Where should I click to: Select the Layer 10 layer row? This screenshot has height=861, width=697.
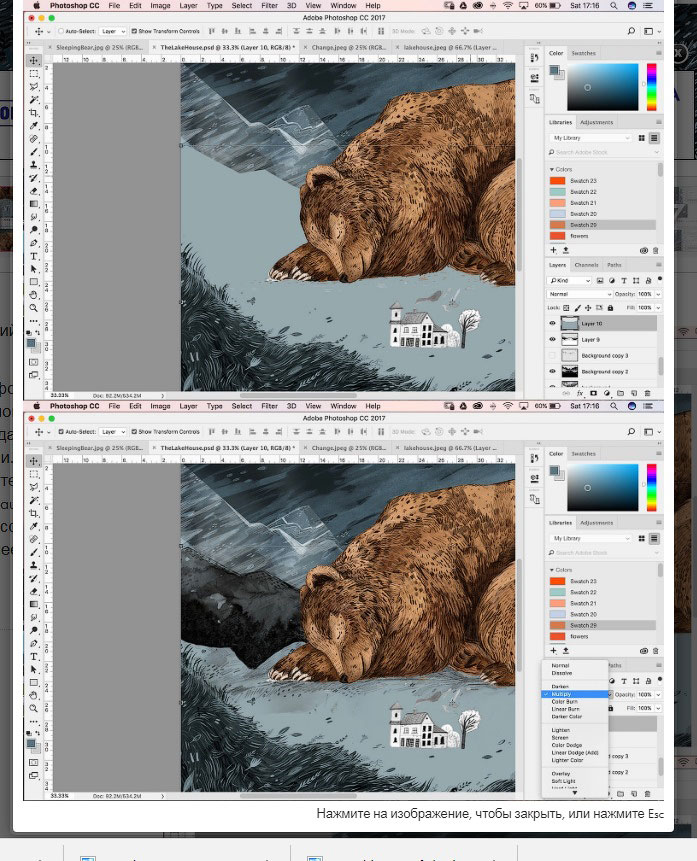coord(609,323)
